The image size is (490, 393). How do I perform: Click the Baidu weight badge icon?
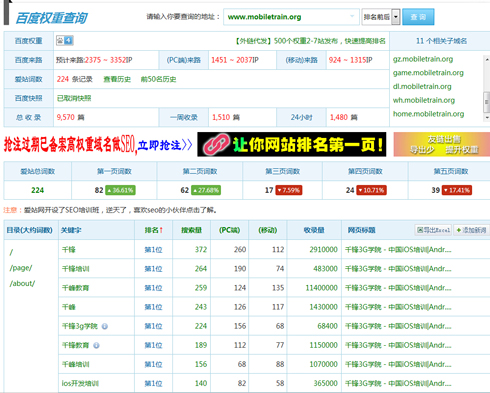(65, 40)
